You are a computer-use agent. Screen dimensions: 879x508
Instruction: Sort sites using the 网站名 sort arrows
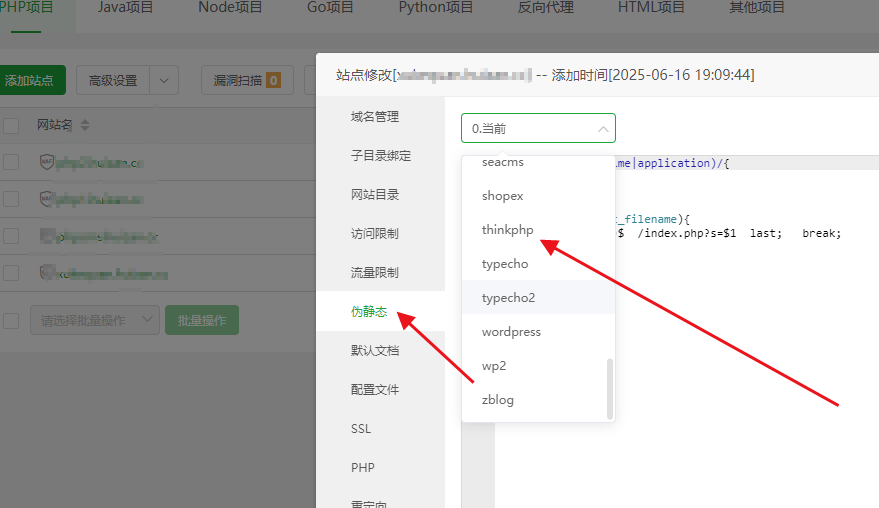coord(85,126)
